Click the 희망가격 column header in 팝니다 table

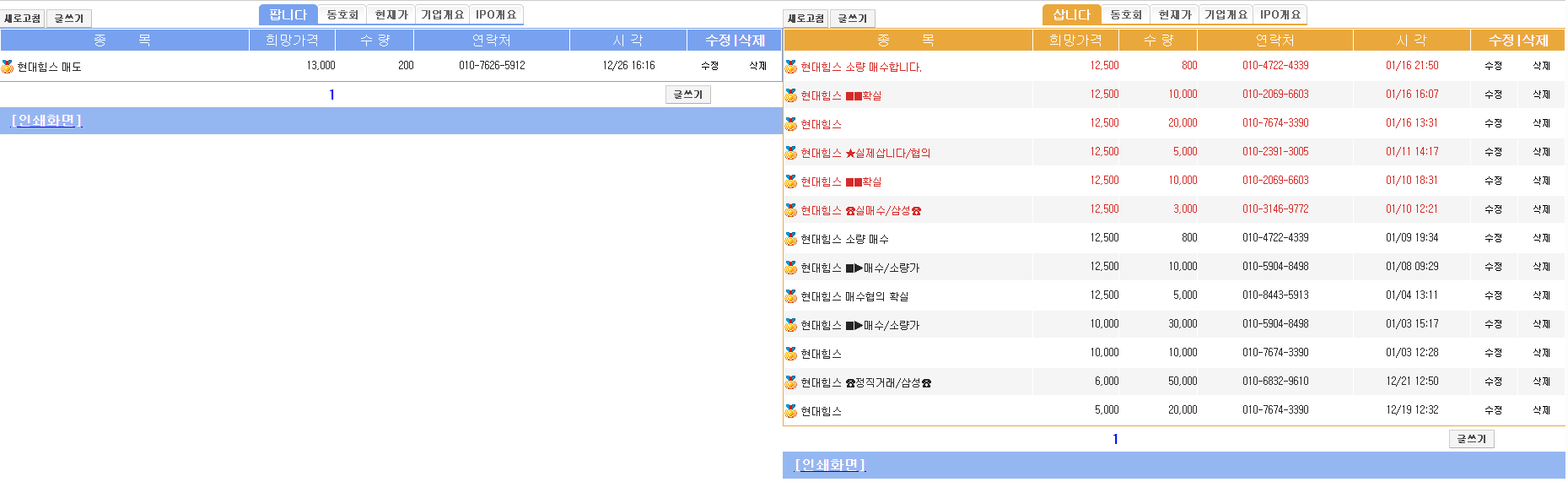point(292,40)
